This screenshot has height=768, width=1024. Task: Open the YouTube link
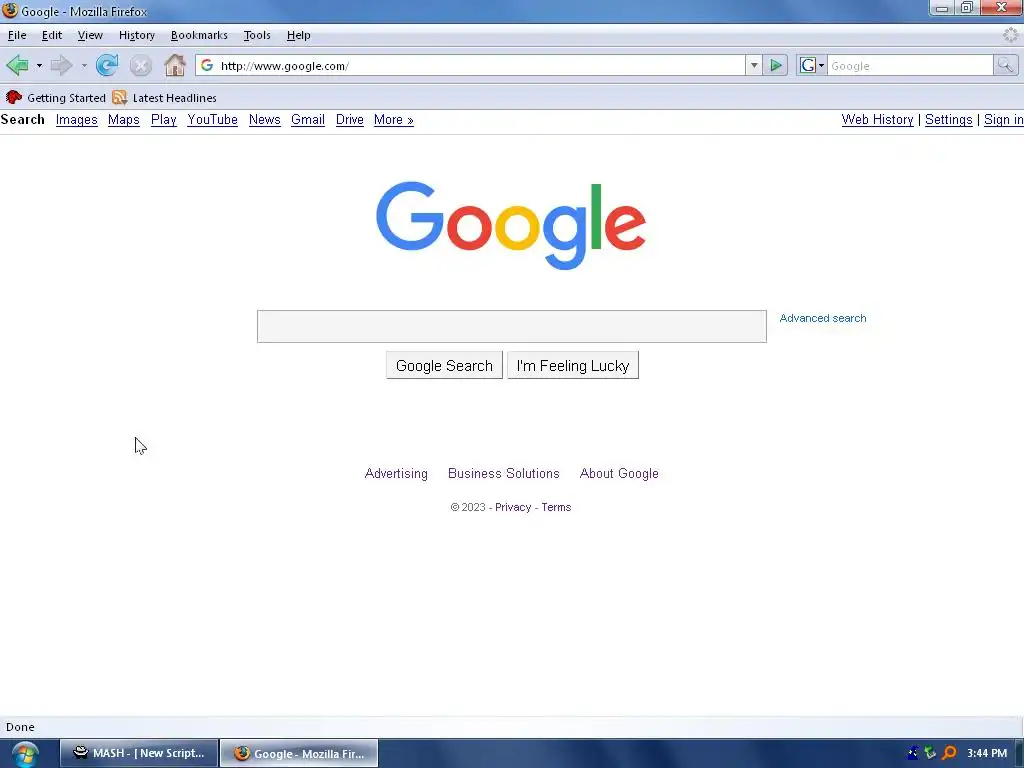tap(212, 120)
